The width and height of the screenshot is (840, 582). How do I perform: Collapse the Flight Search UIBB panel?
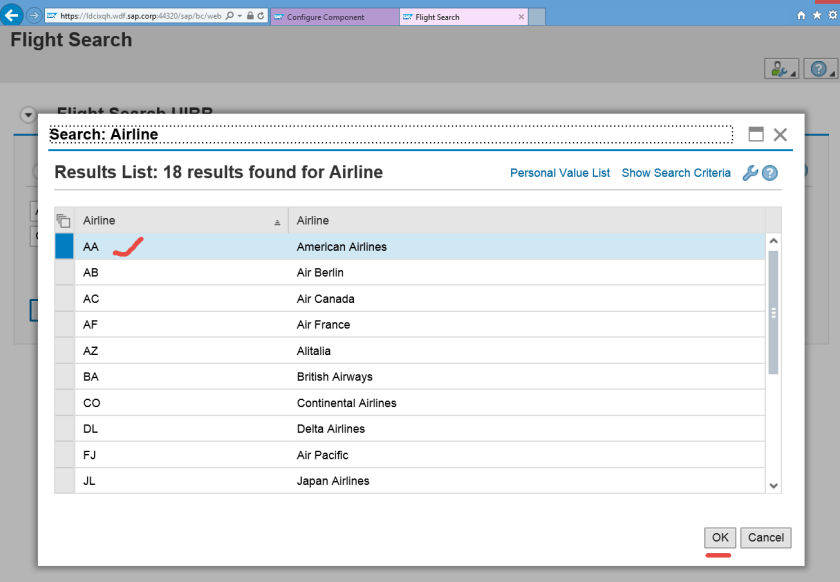pyautogui.click(x=28, y=114)
